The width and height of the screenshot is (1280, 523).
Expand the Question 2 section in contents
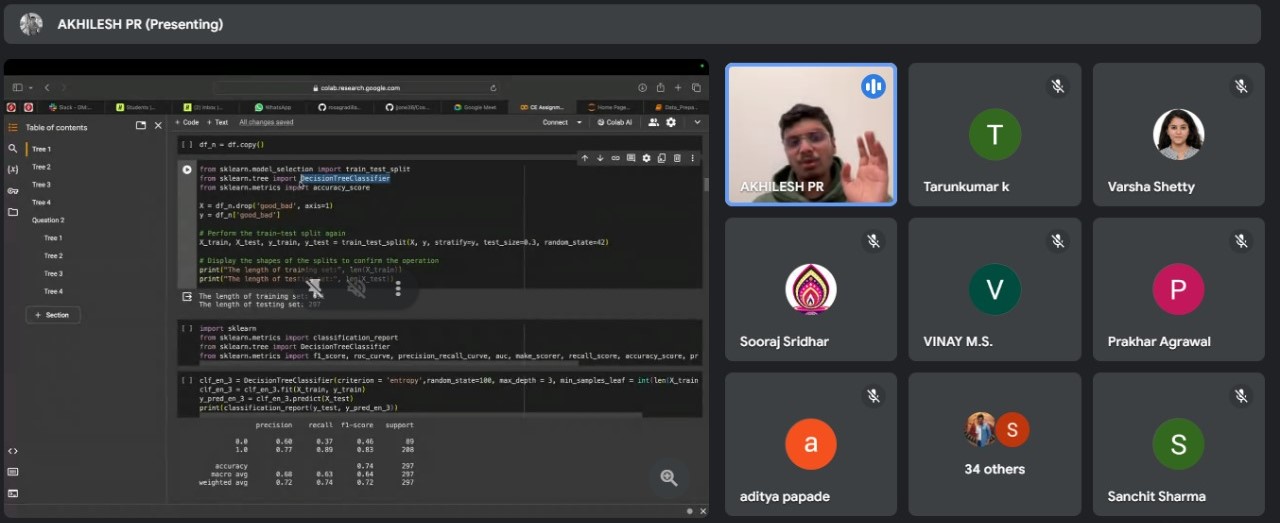point(48,220)
